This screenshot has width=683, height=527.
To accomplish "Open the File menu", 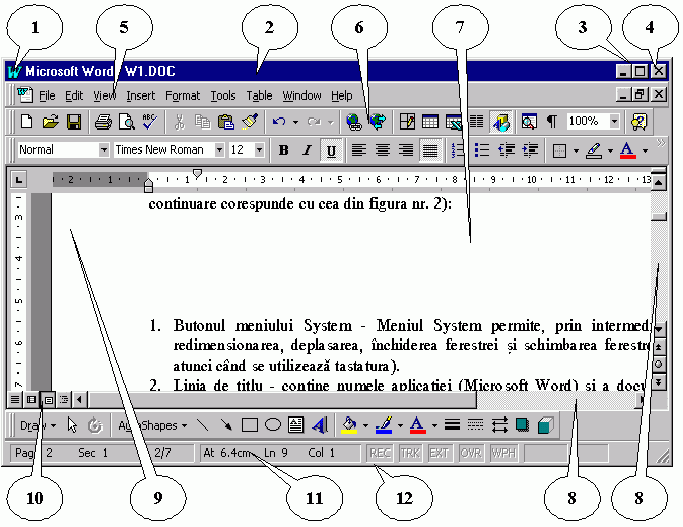I will [x=47, y=95].
